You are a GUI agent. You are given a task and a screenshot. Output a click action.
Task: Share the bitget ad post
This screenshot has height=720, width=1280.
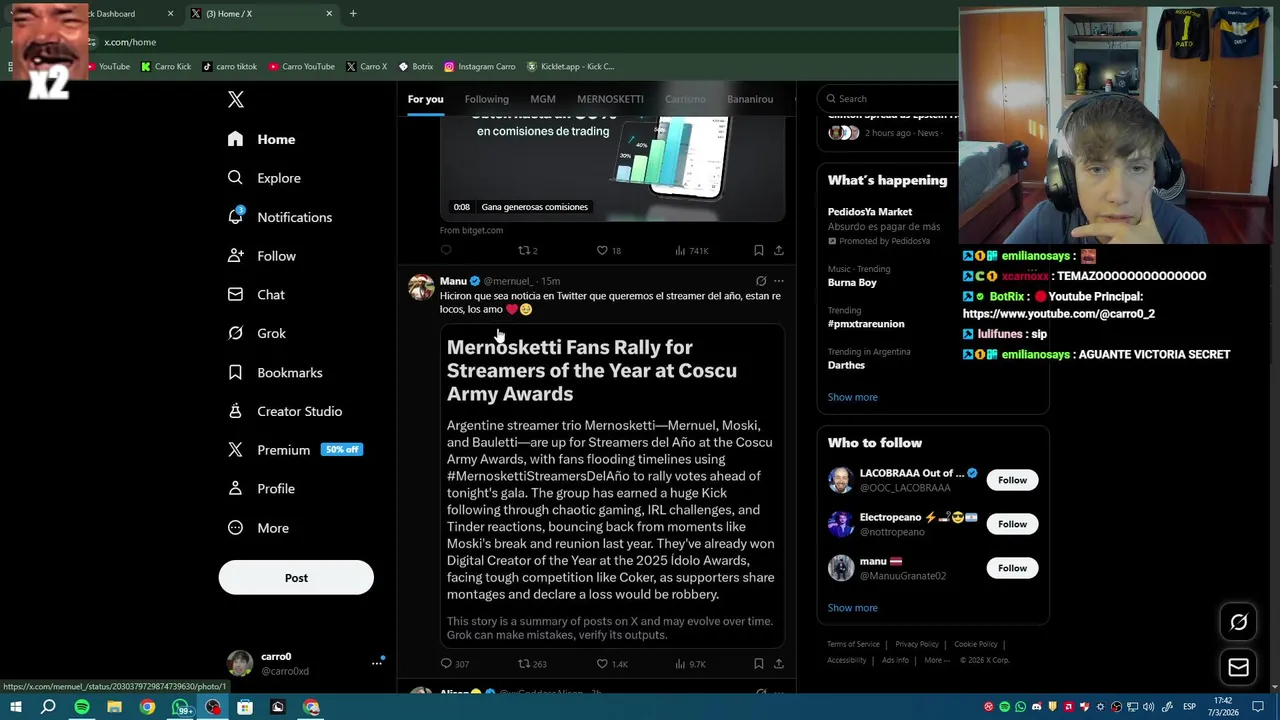779,250
